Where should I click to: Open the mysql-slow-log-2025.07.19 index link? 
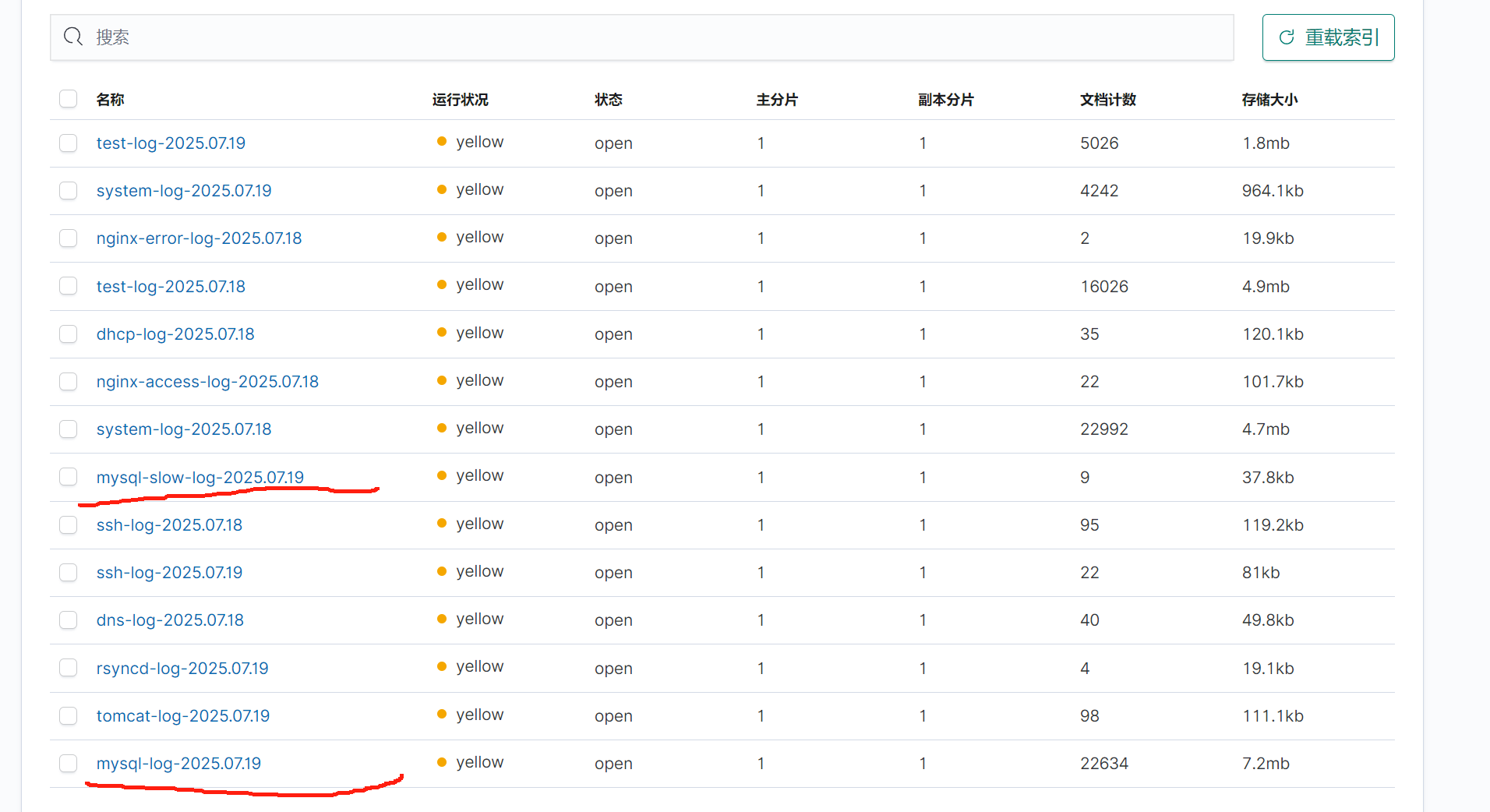click(200, 478)
